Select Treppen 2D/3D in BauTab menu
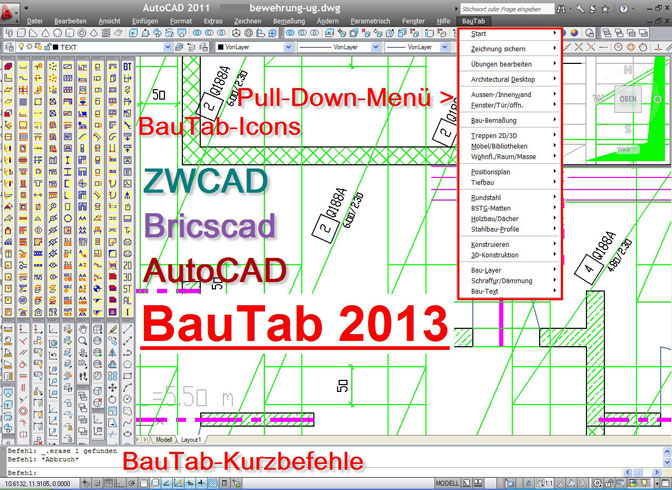Screen dimensions: 672x490 click(x=510, y=135)
